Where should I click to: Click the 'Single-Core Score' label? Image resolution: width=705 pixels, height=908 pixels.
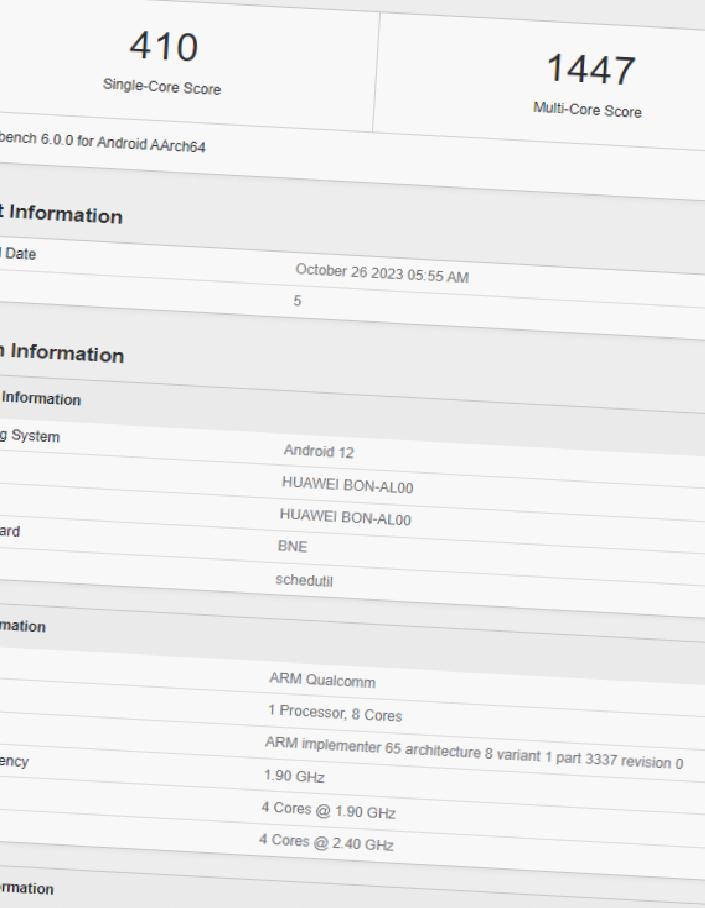(x=162, y=86)
